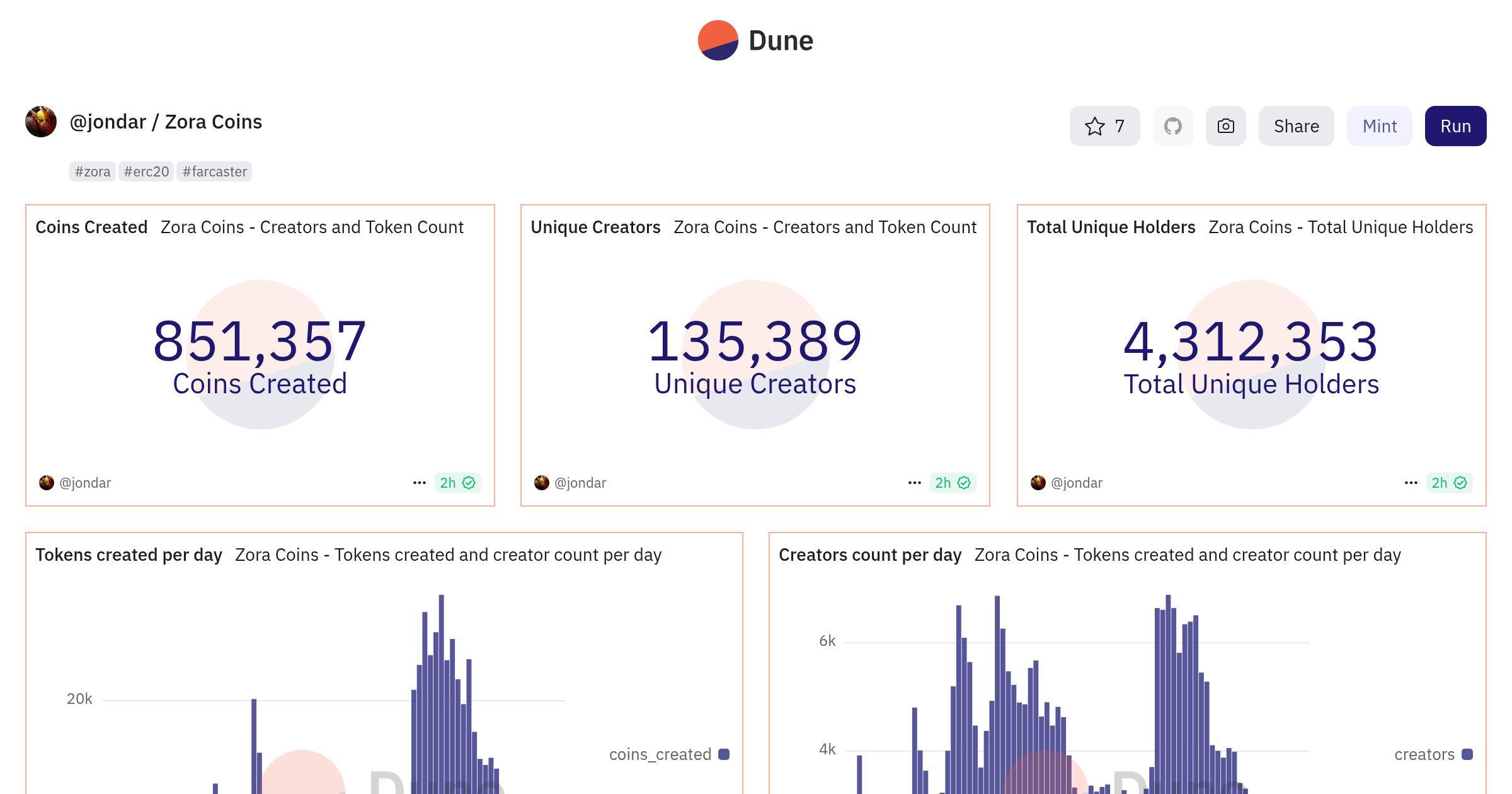Take a screenshot with camera icon
The height and width of the screenshot is (794, 1512).
pyautogui.click(x=1225, y=126)
